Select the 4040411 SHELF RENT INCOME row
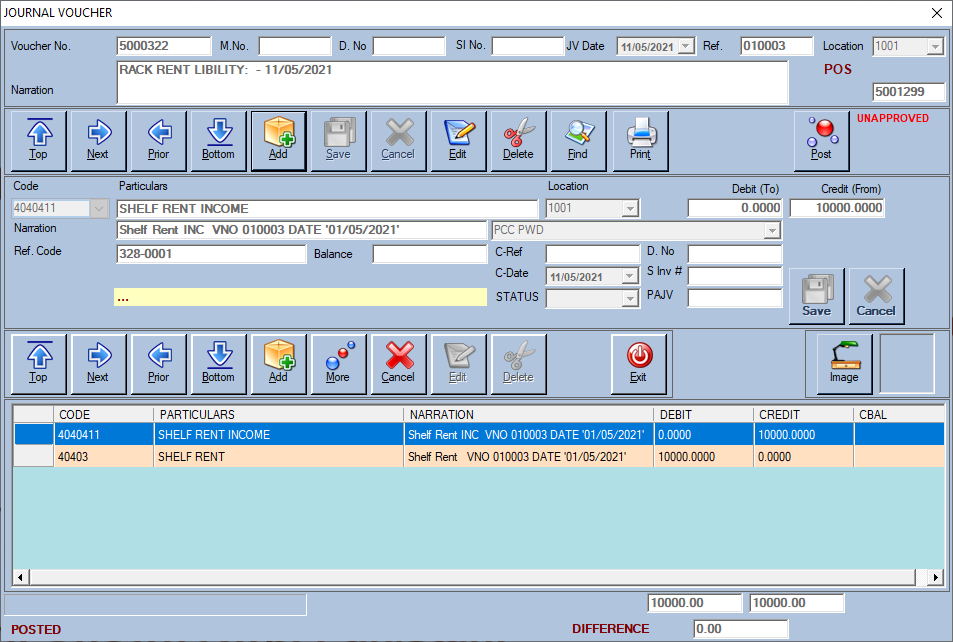This screenshot has height=642, width=953. pyautogui.click(x=479, y=435)
